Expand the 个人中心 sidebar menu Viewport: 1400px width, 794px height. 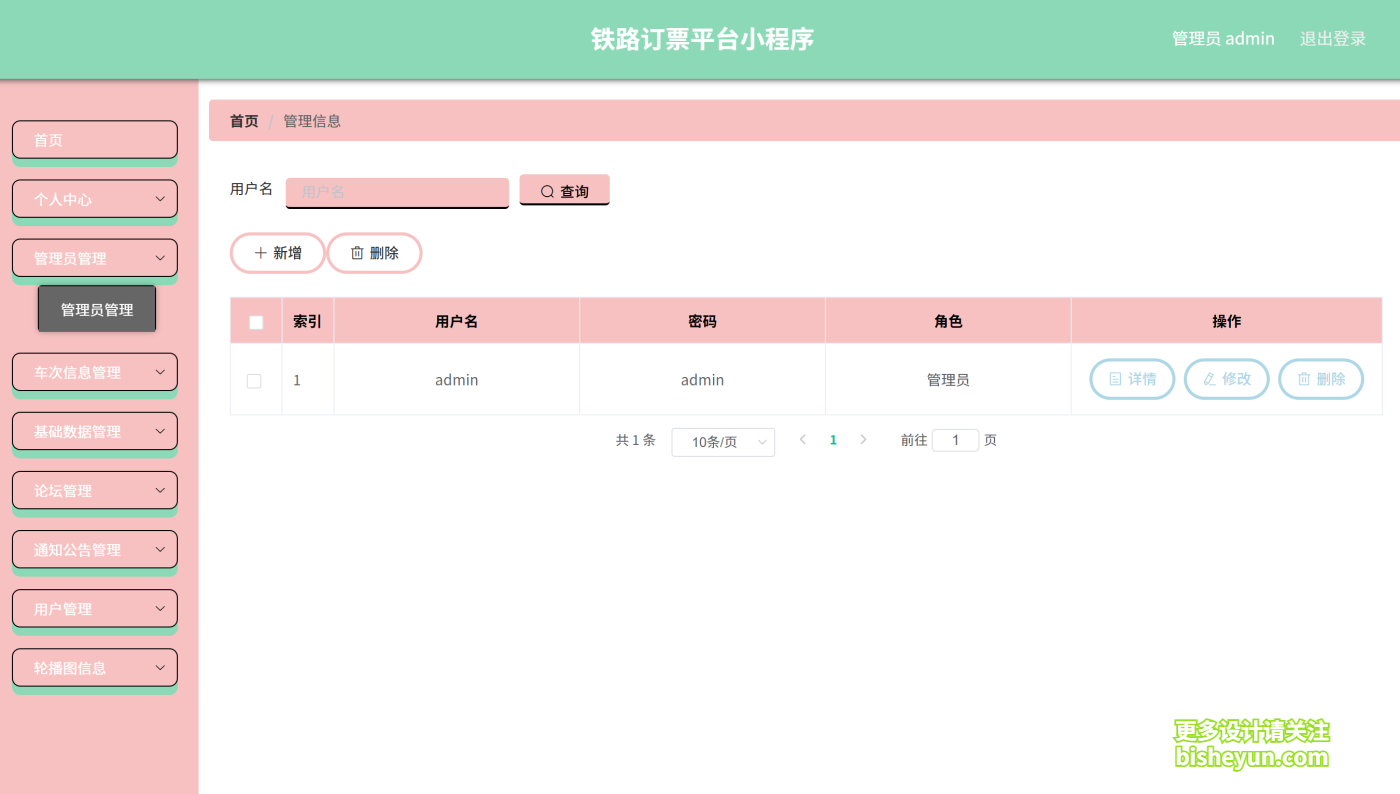[x=94, y=199]
